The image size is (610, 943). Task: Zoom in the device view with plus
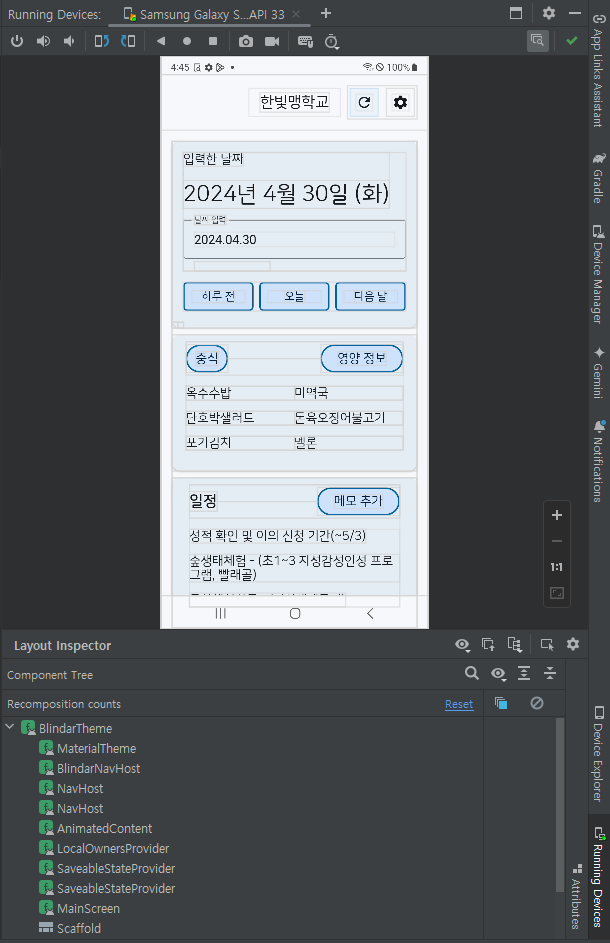[x=556, y=515]
